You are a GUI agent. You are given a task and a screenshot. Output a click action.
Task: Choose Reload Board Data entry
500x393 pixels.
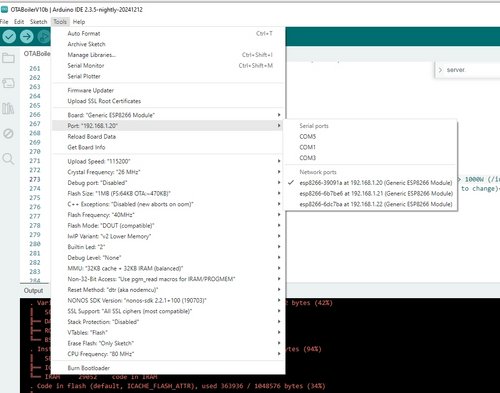click(168, 136)
